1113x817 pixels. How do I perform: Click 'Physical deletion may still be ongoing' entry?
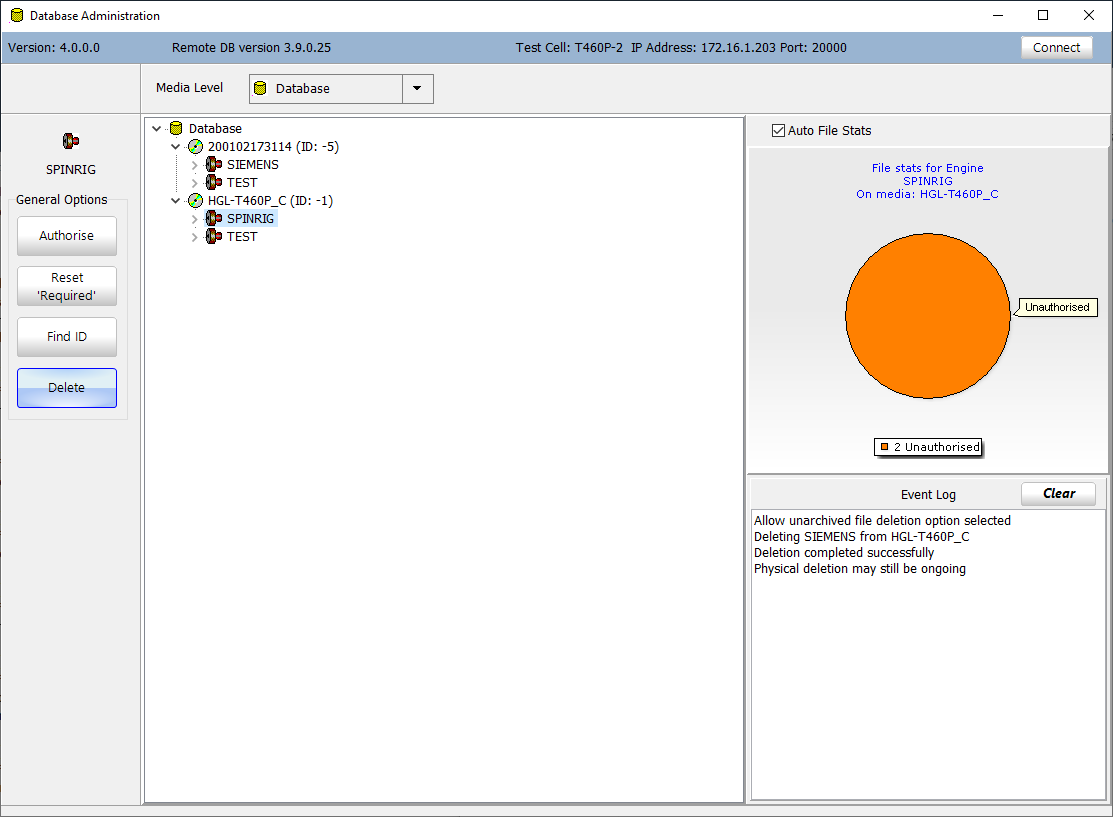coord(860,569)
